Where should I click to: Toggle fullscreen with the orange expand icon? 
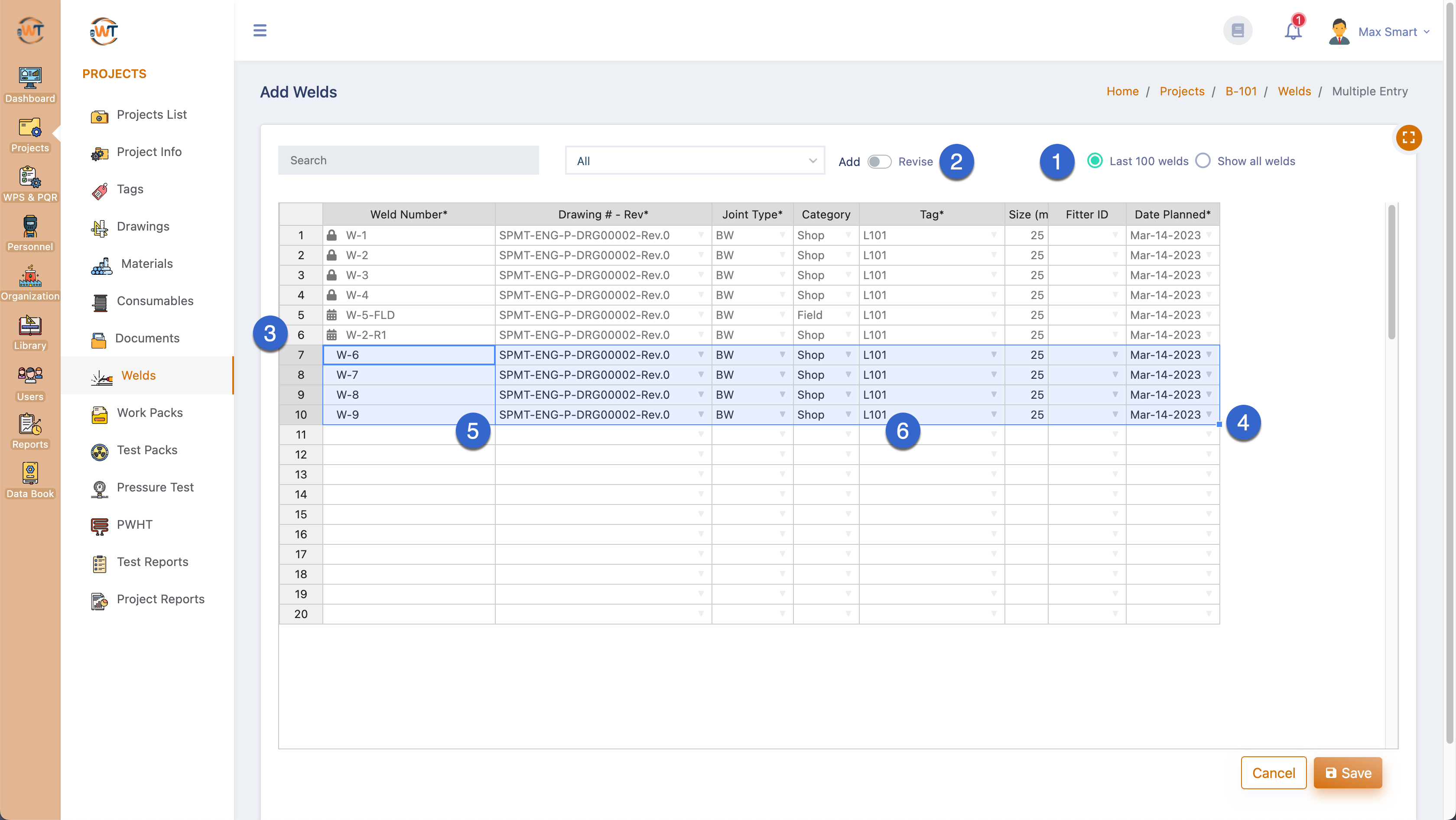pyautogui.click(x=1408, y=137)
